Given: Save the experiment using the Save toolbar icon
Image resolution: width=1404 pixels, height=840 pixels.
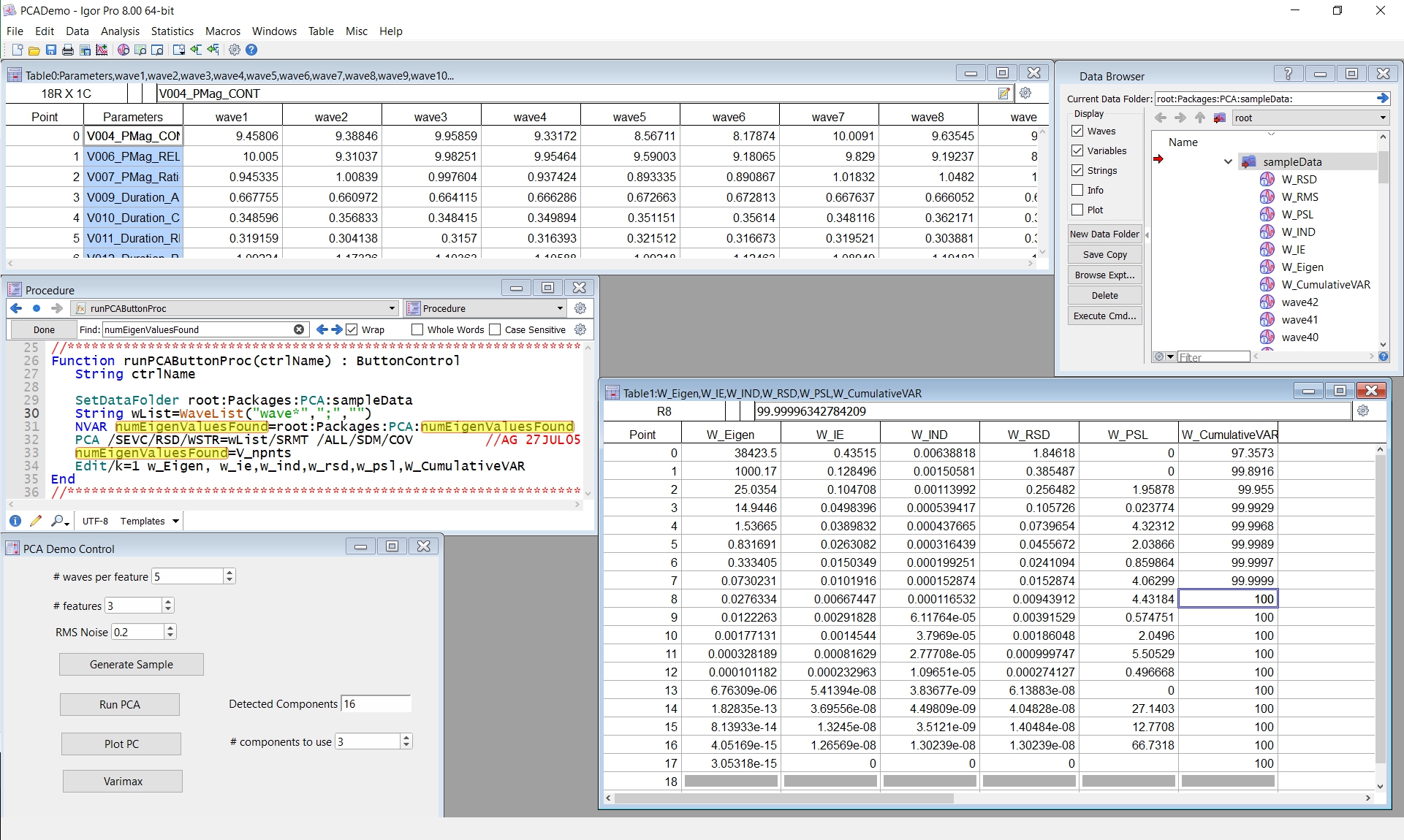Looking at the screenshot, I should click(x=51, y=50).
